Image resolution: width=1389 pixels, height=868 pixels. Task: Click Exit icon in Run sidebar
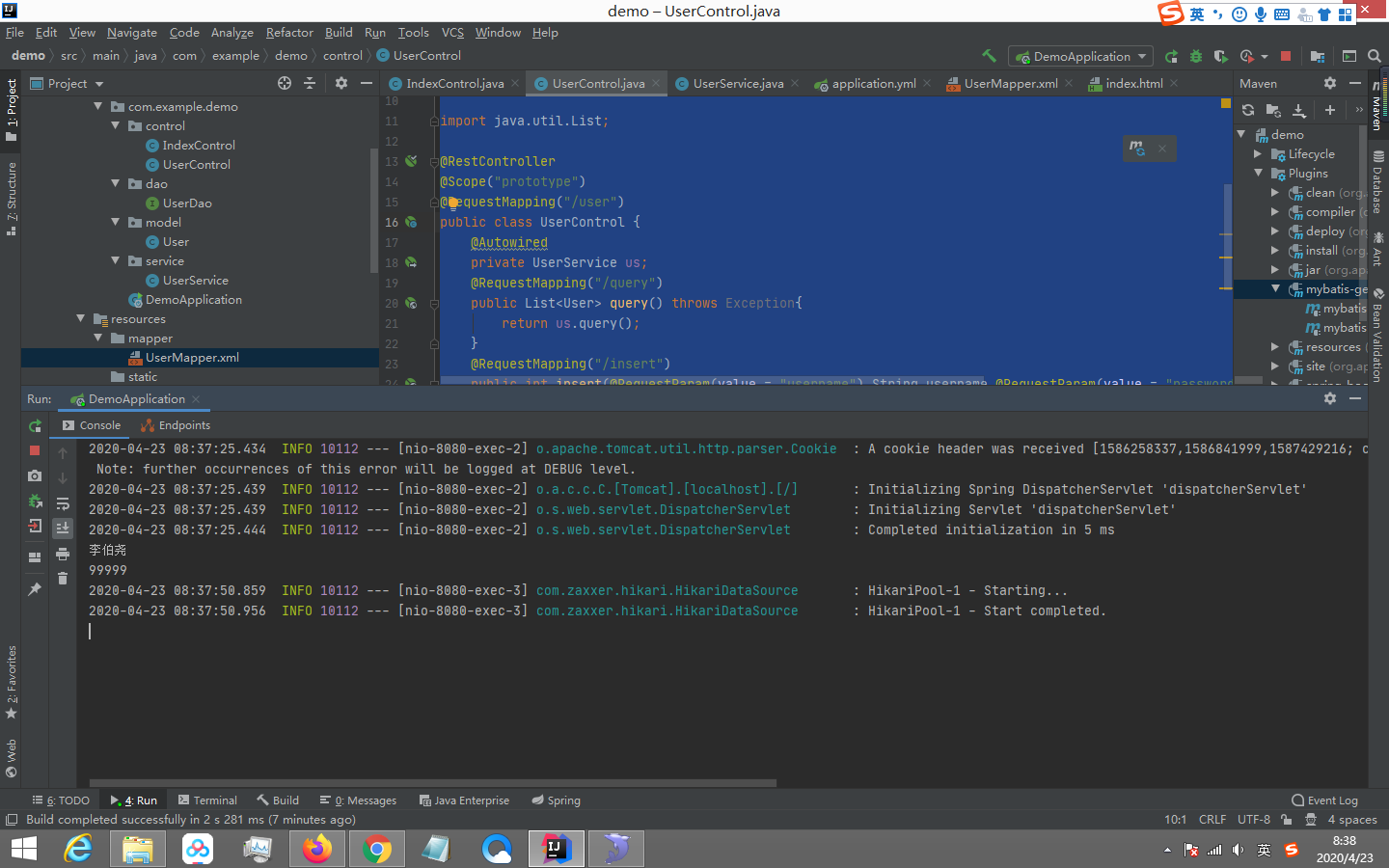click(x=35, y=526)
